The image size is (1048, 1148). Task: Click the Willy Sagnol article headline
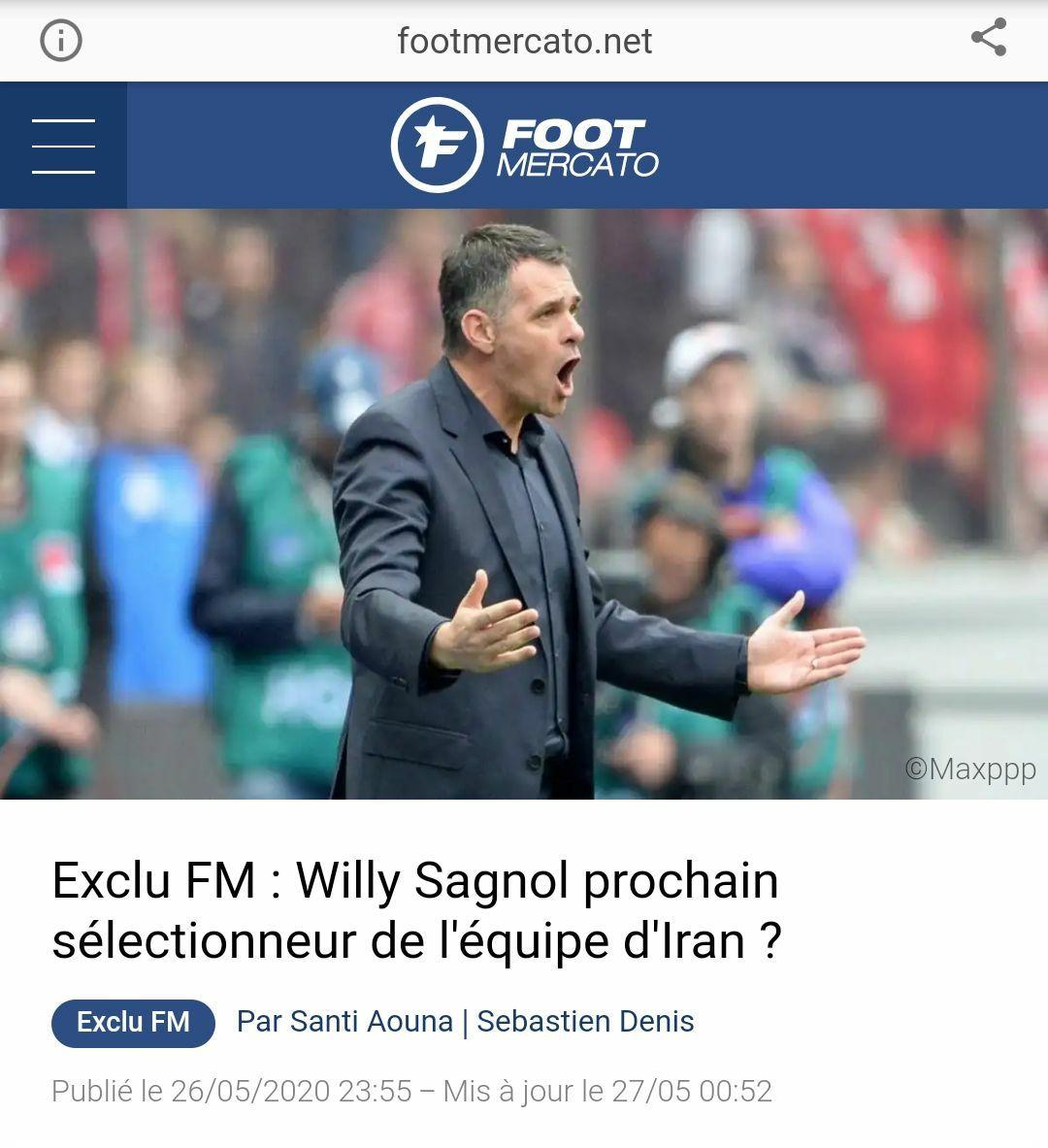(x=416, y=910)
